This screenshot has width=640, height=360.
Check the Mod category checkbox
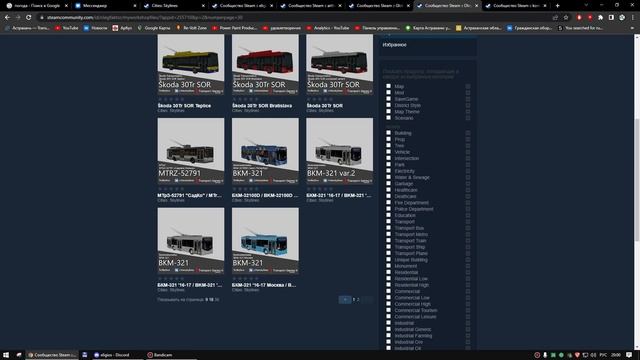389,92
